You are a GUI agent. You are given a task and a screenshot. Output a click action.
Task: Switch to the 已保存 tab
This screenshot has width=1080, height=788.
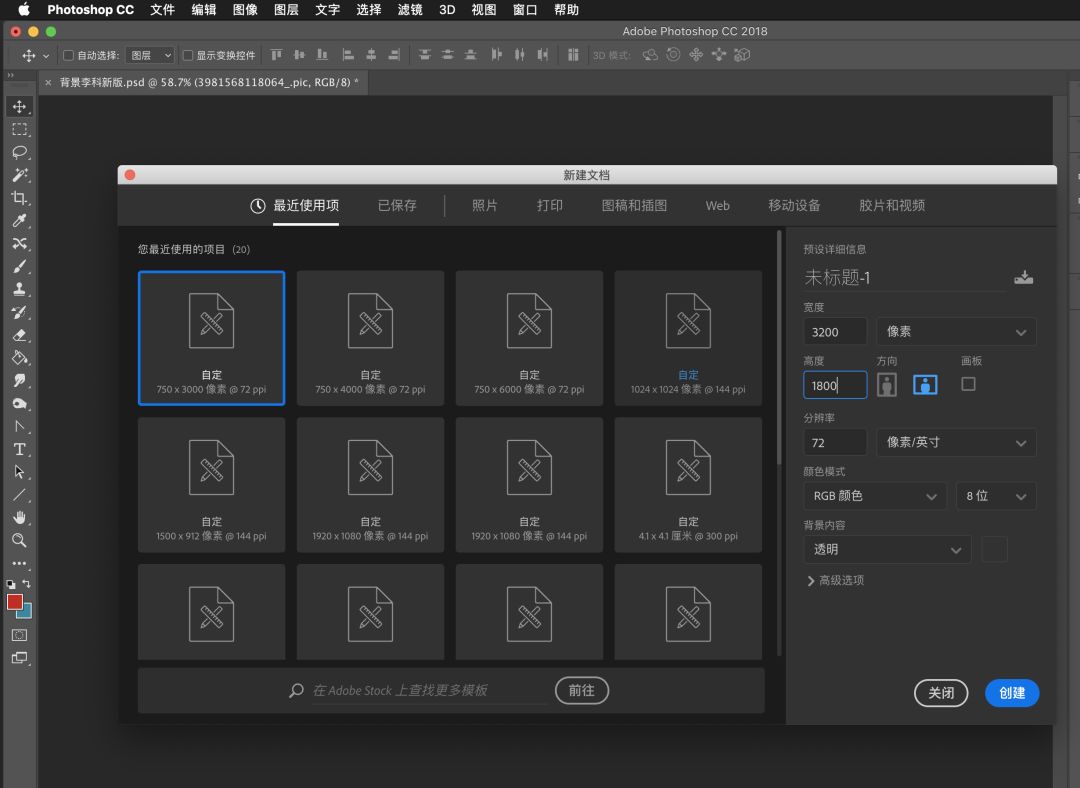tap(397, 205)
